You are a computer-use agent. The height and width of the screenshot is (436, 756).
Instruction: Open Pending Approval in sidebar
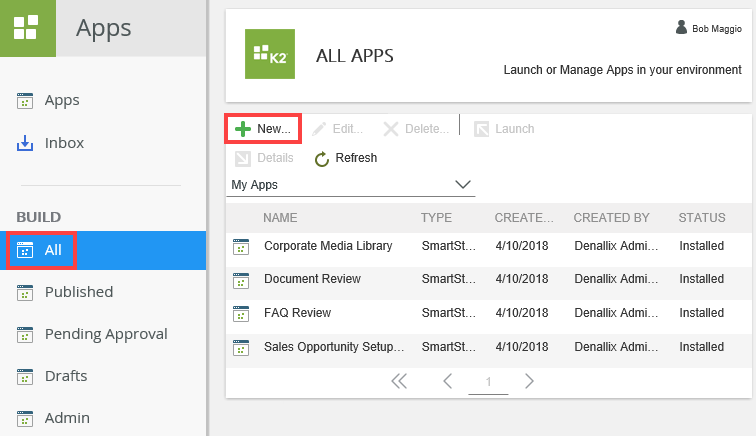click(x=106, y=334)
